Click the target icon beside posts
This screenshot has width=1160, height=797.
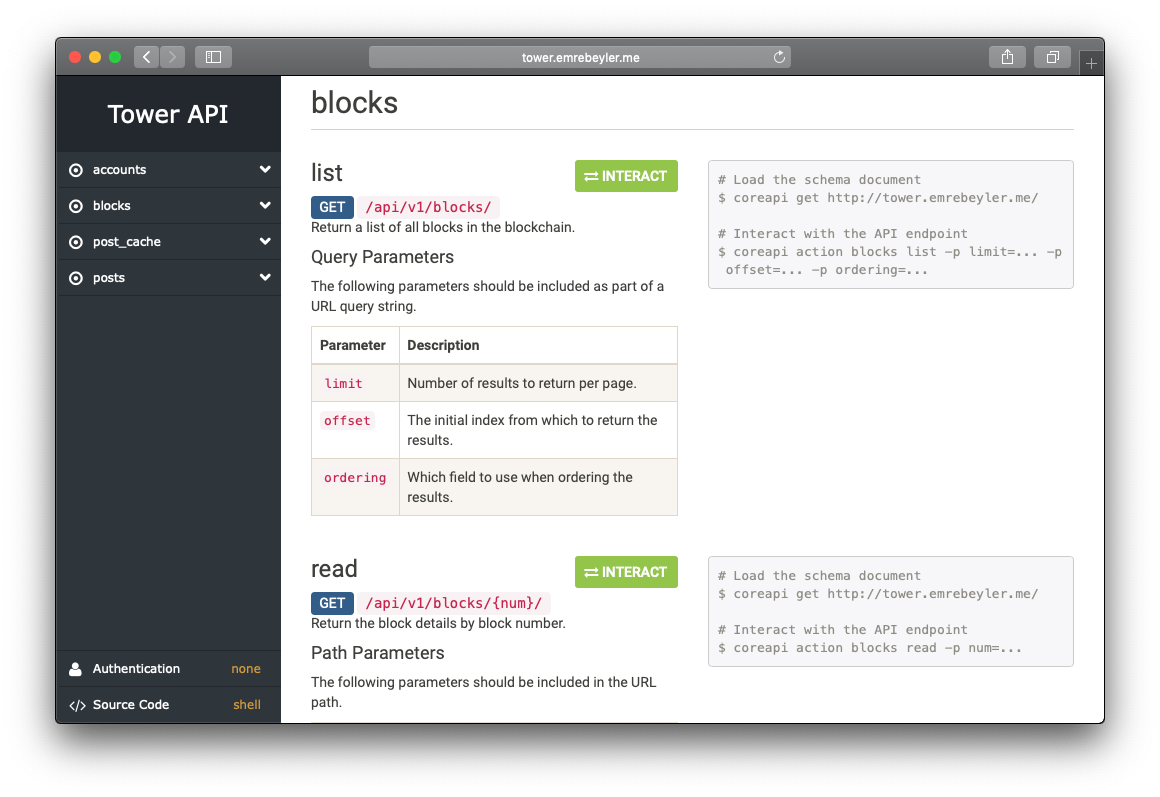tap(75, 278)
